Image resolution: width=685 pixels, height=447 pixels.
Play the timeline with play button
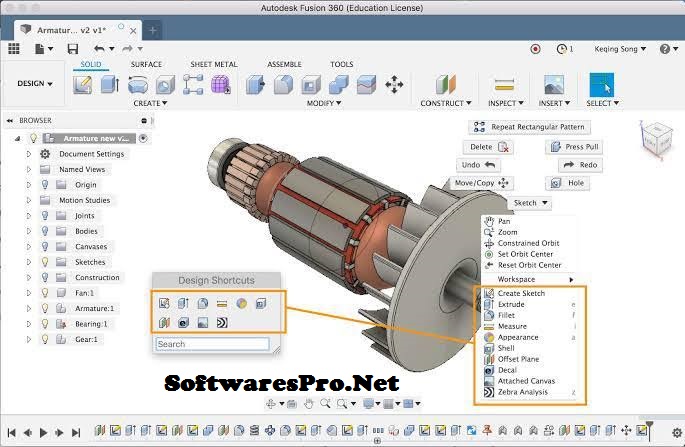[x=43, y=433]
